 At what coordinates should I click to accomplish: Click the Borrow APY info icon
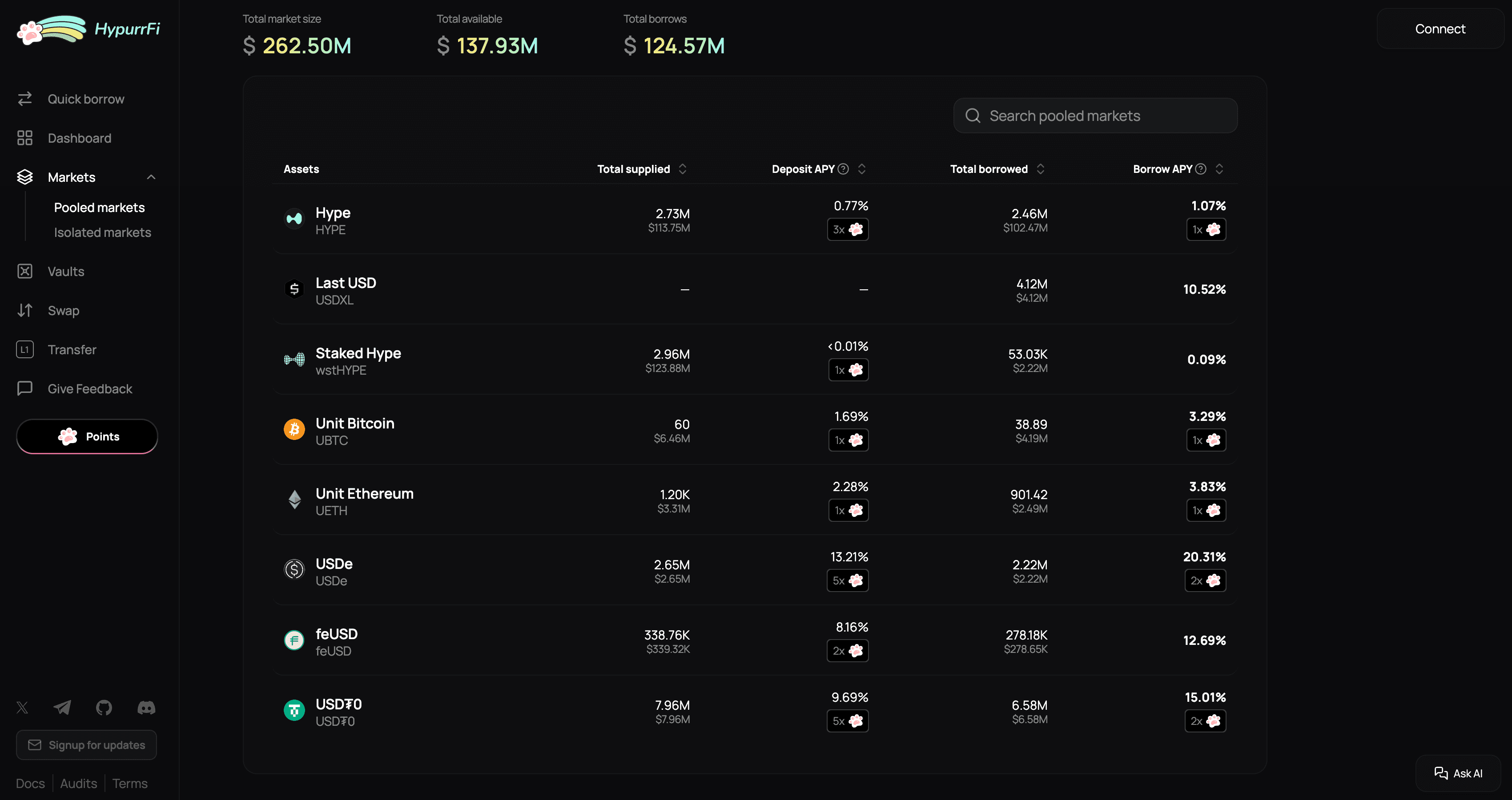1201,169
